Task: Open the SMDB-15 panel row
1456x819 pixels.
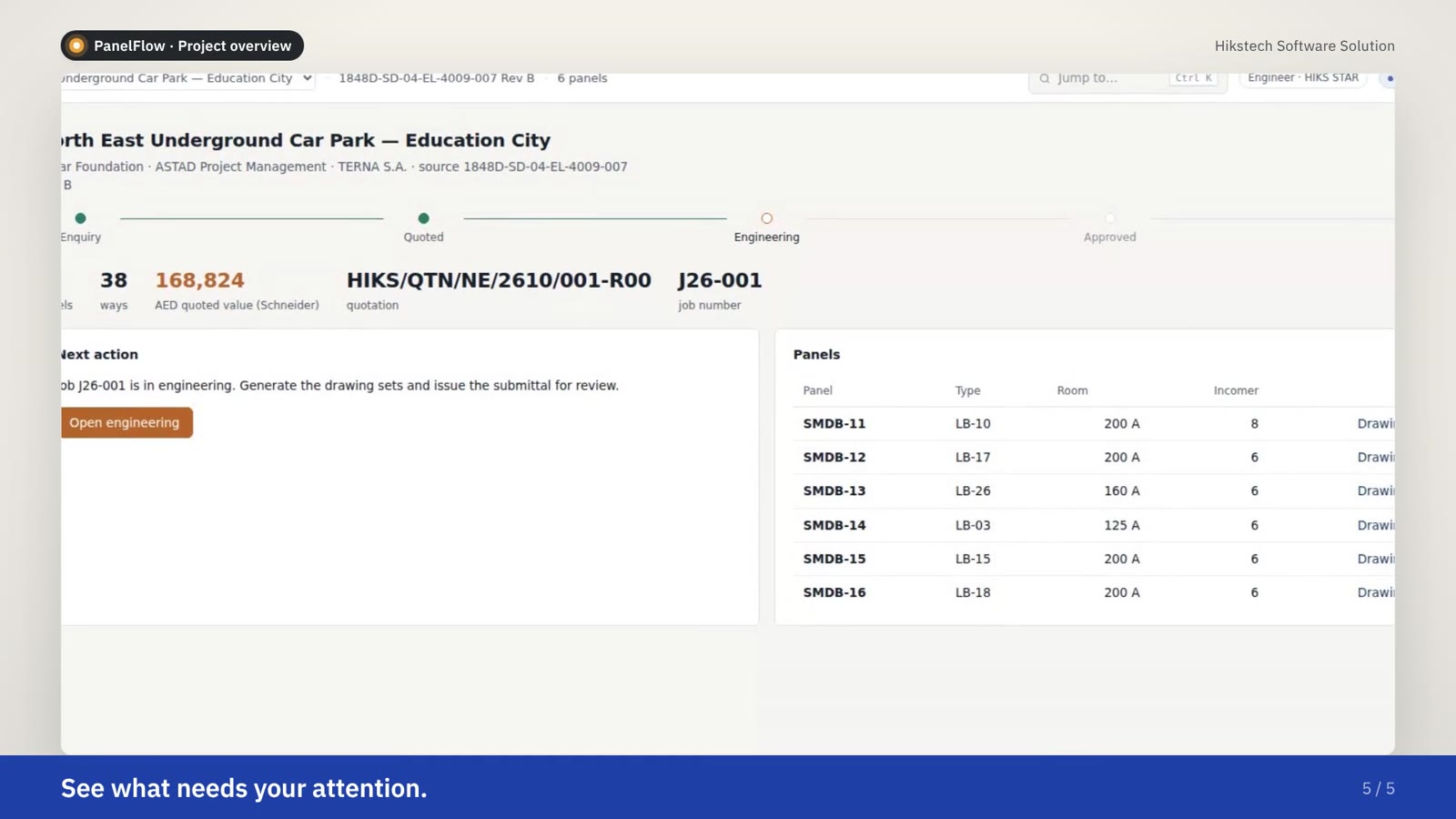Action: 1094,559
